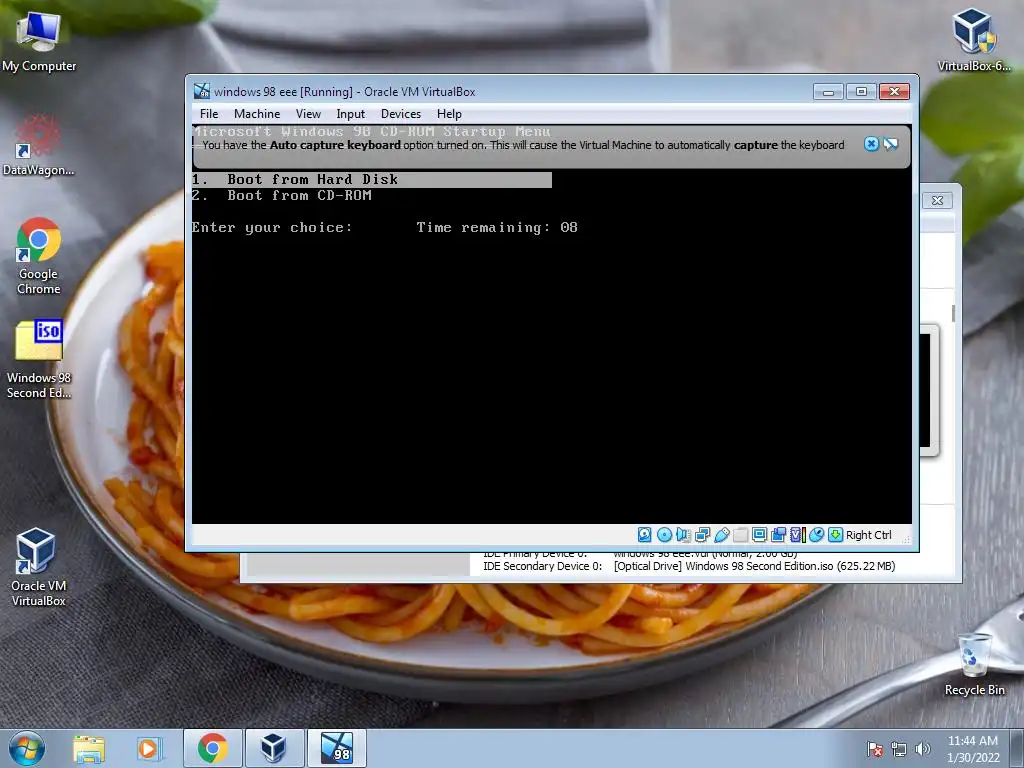Viewport: 1024px width, 768px height.
Task: Select the Windows 98 Second Edition ISO file
Action: 39,359
